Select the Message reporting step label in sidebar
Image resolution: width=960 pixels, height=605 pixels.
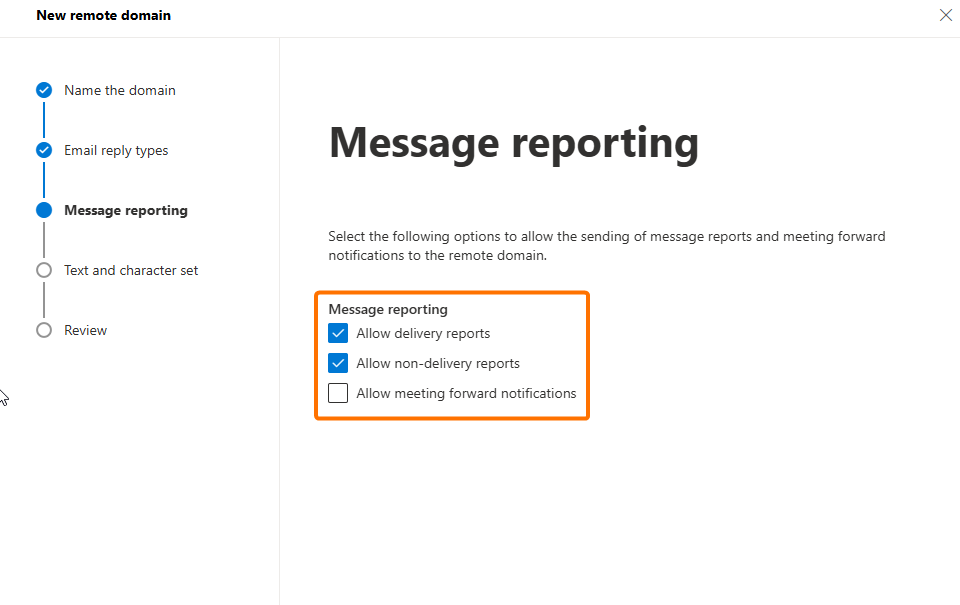coord(125,210)
